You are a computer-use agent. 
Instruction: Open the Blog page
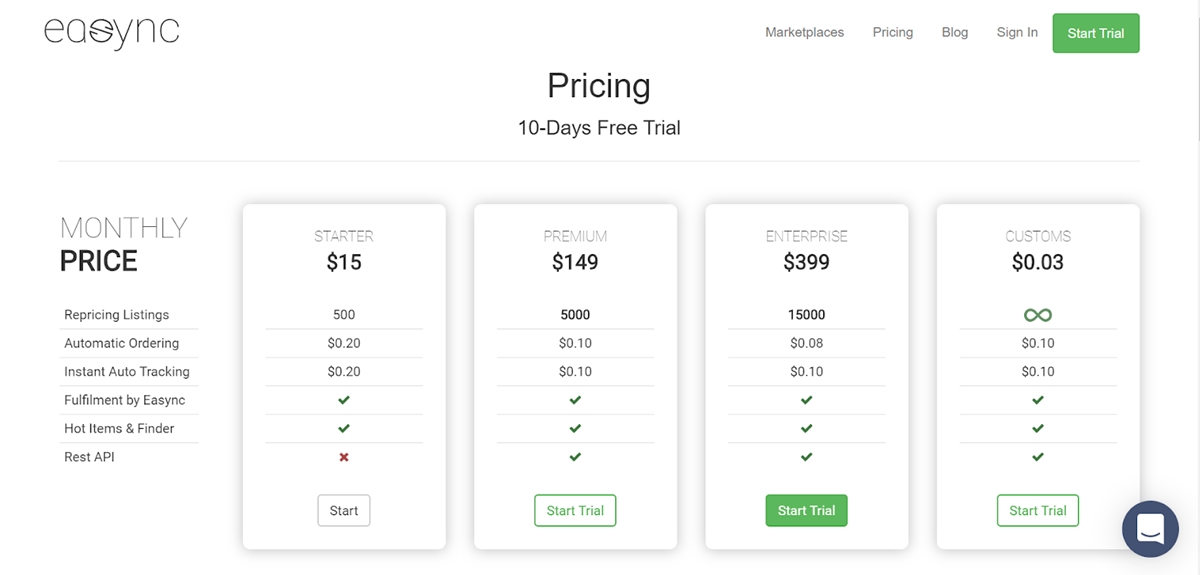tap(955, 32)
